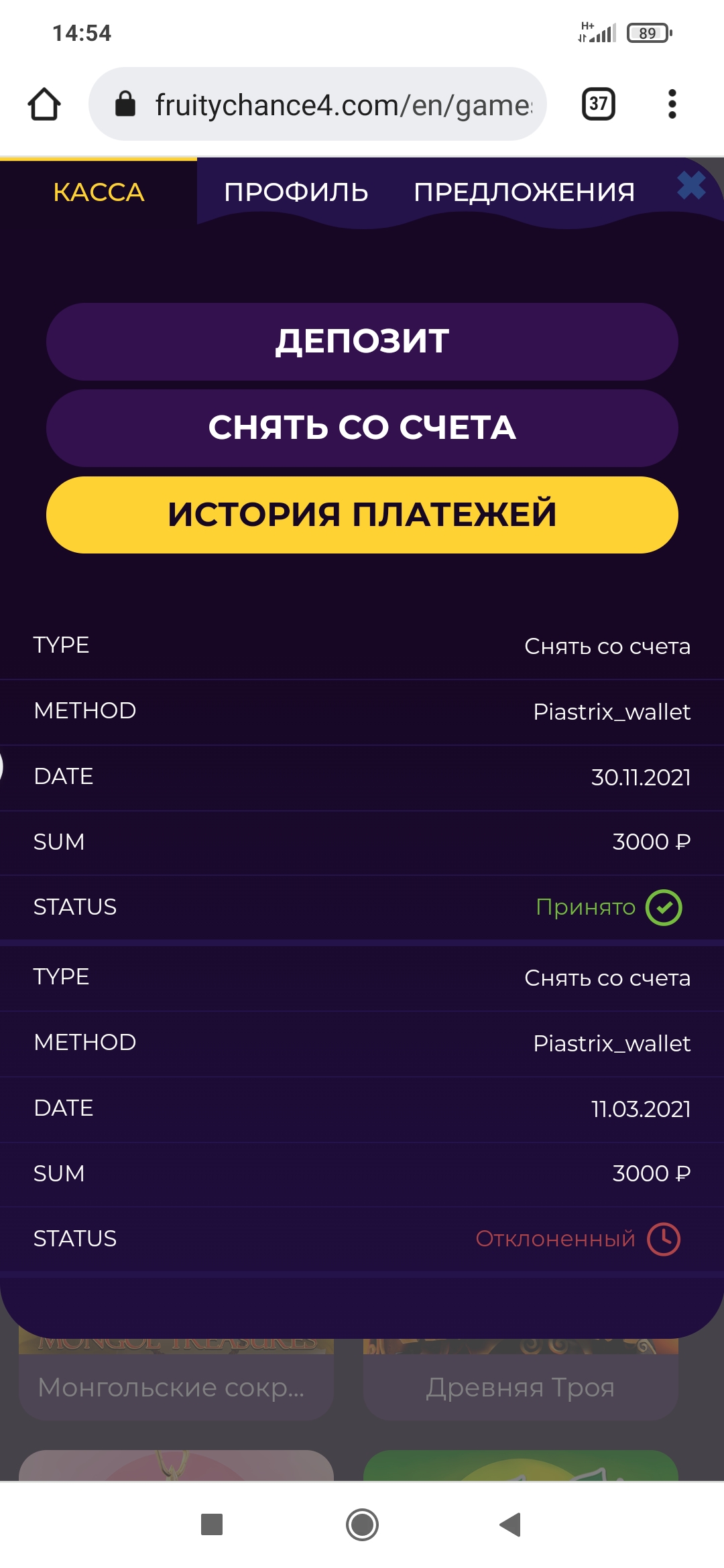This screenshot has height=1568, width=724.
Task: Switch to the КАССА tab
Action: tap(99, 192)
